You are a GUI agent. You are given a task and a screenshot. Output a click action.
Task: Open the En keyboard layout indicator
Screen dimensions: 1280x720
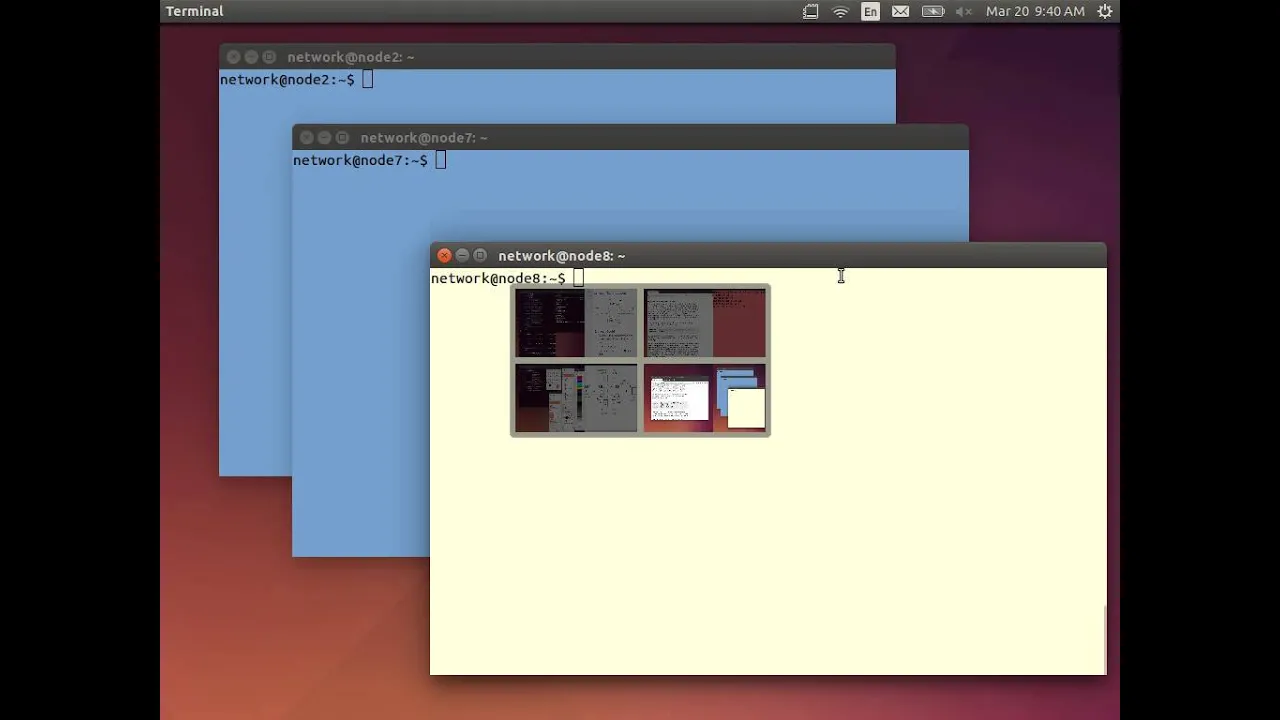point(871,11)
